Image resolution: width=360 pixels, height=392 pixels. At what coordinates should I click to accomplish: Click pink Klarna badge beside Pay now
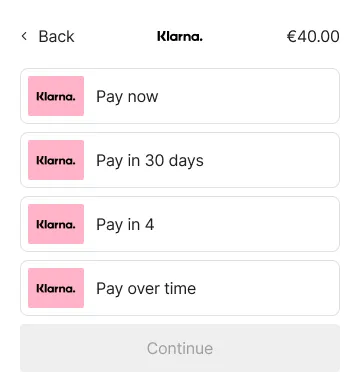(56, 96)
